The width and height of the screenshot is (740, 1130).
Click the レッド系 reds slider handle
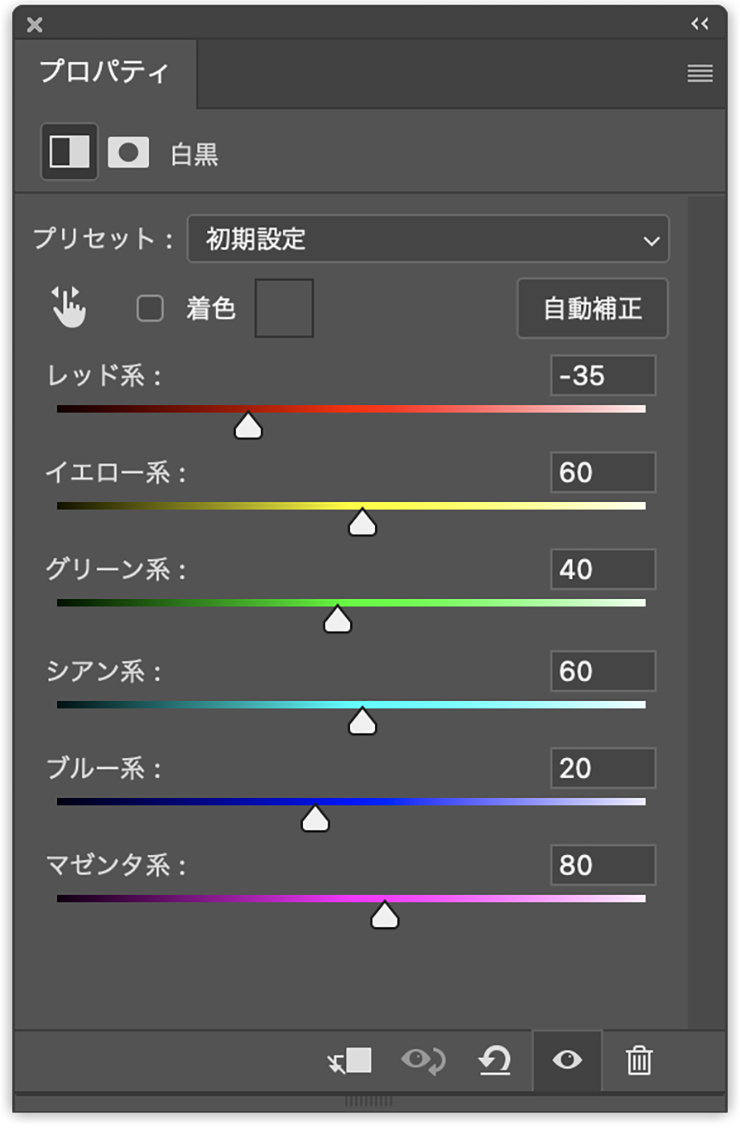(248, 427)
